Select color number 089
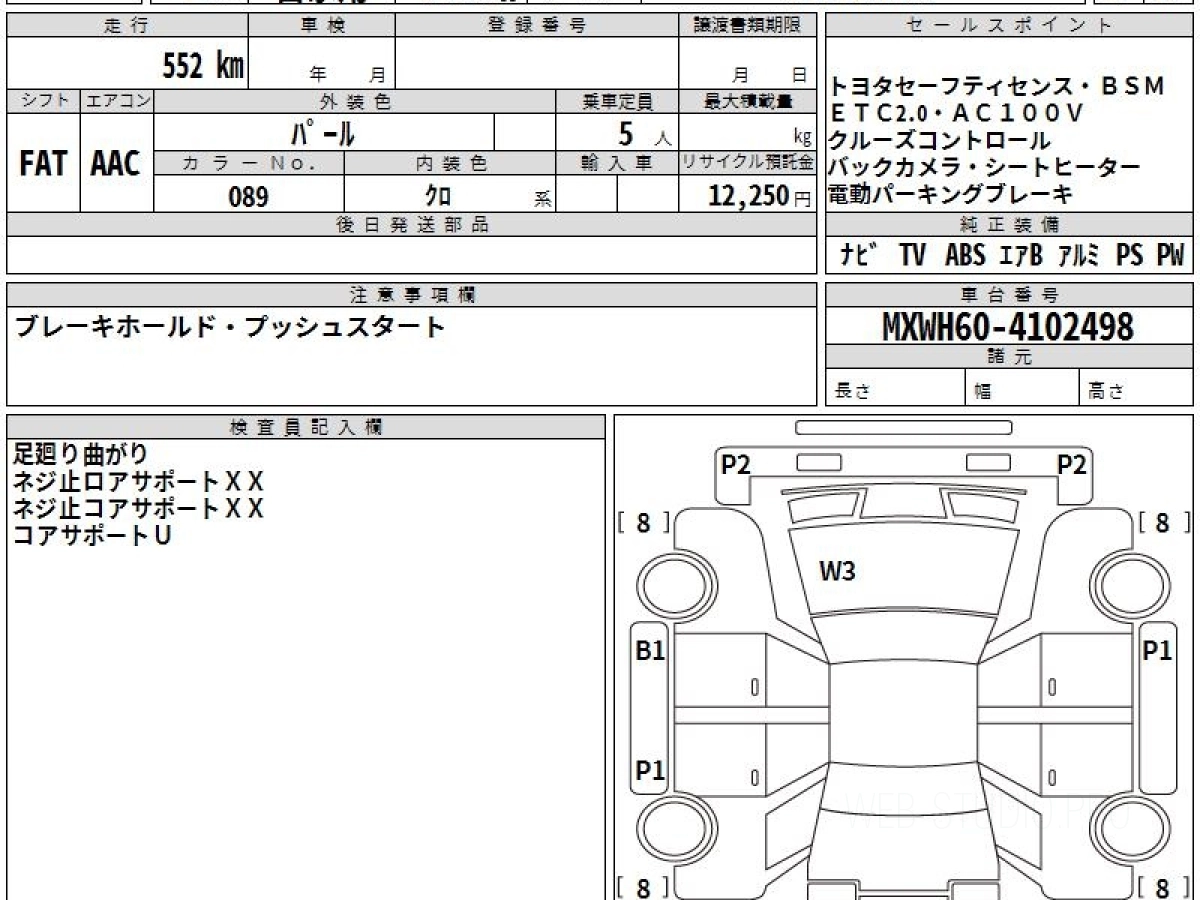 point(249,196)
